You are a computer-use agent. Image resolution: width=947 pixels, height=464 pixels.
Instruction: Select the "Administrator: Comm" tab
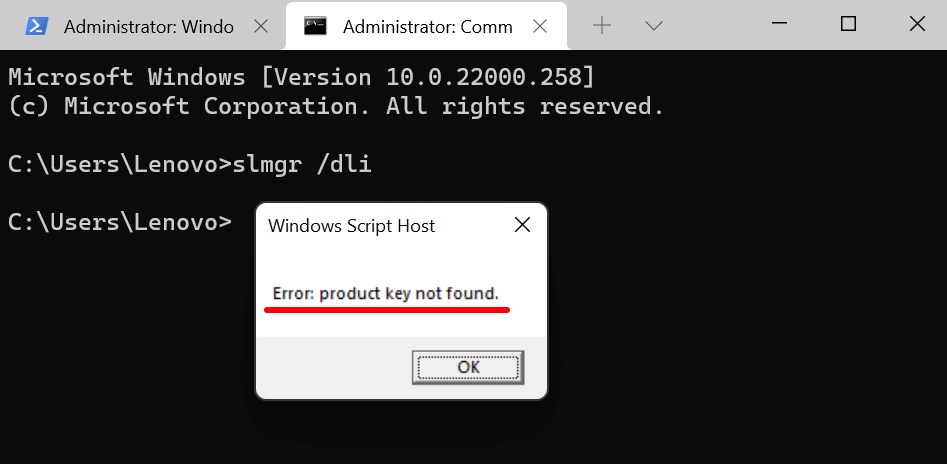[x=427, y=27]
